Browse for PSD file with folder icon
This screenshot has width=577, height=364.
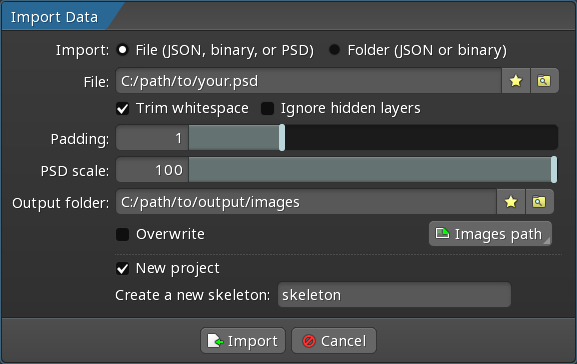pos(544,81)
